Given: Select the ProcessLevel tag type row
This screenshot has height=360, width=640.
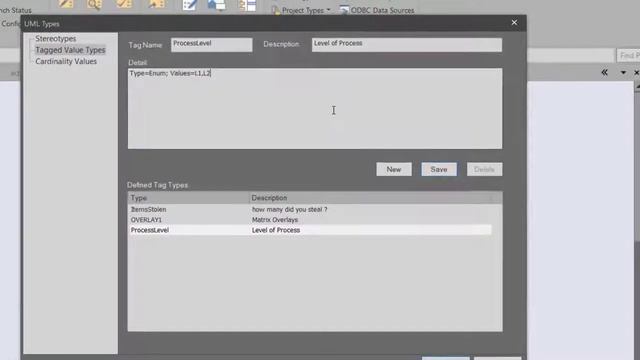Looking at the screenshot, I should (x=310, y=230).
